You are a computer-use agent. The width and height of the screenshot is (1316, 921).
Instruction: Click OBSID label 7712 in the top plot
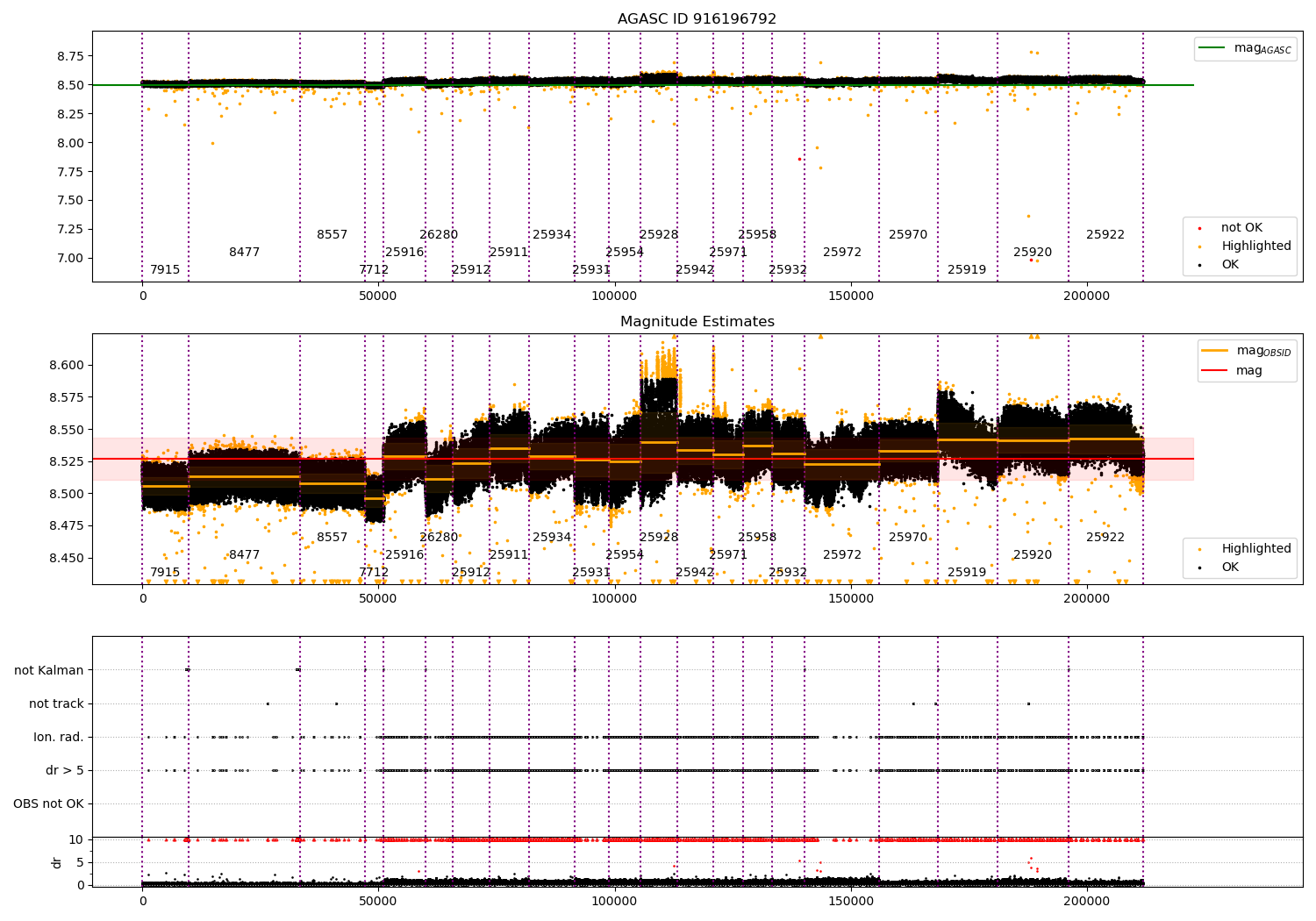pyautogui.click(x=374, y=270)
